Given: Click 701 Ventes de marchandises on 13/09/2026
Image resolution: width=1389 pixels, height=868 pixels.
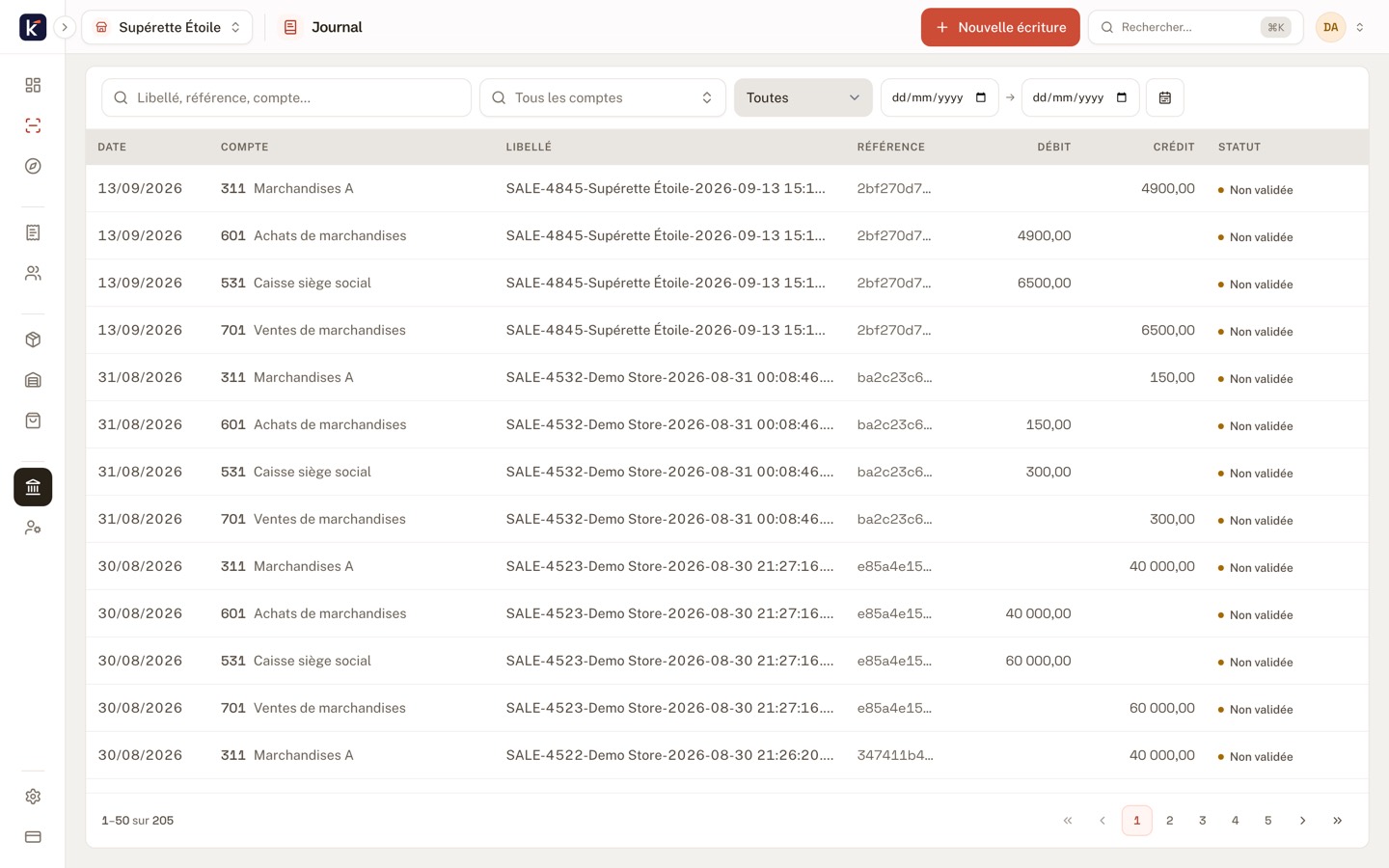Looking at the screenshot, I should tap(313, 331).
